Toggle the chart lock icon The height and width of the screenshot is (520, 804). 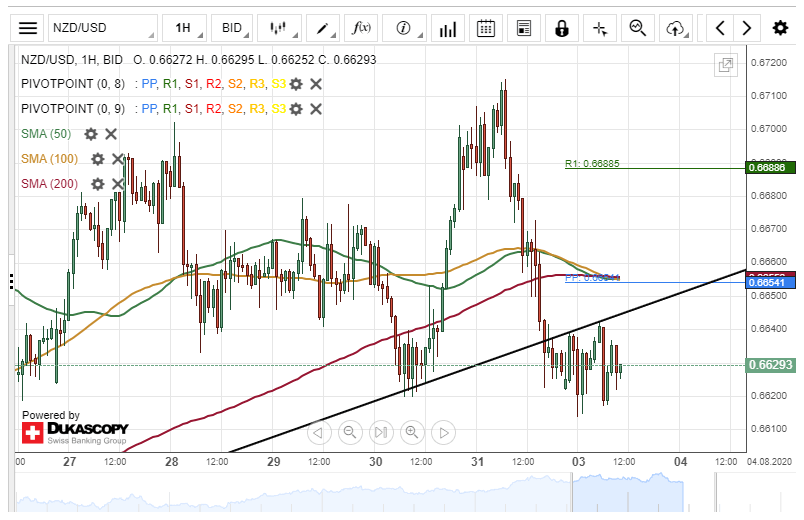563,28
